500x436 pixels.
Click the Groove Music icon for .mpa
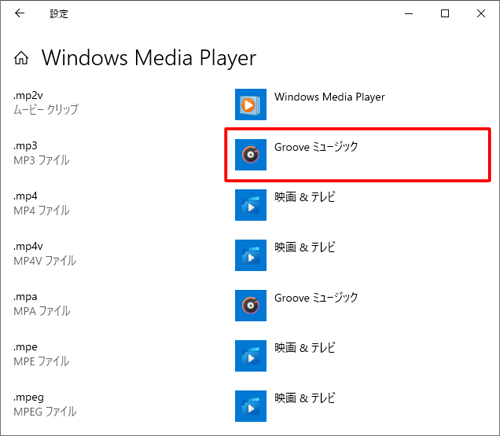click(251, 306)
